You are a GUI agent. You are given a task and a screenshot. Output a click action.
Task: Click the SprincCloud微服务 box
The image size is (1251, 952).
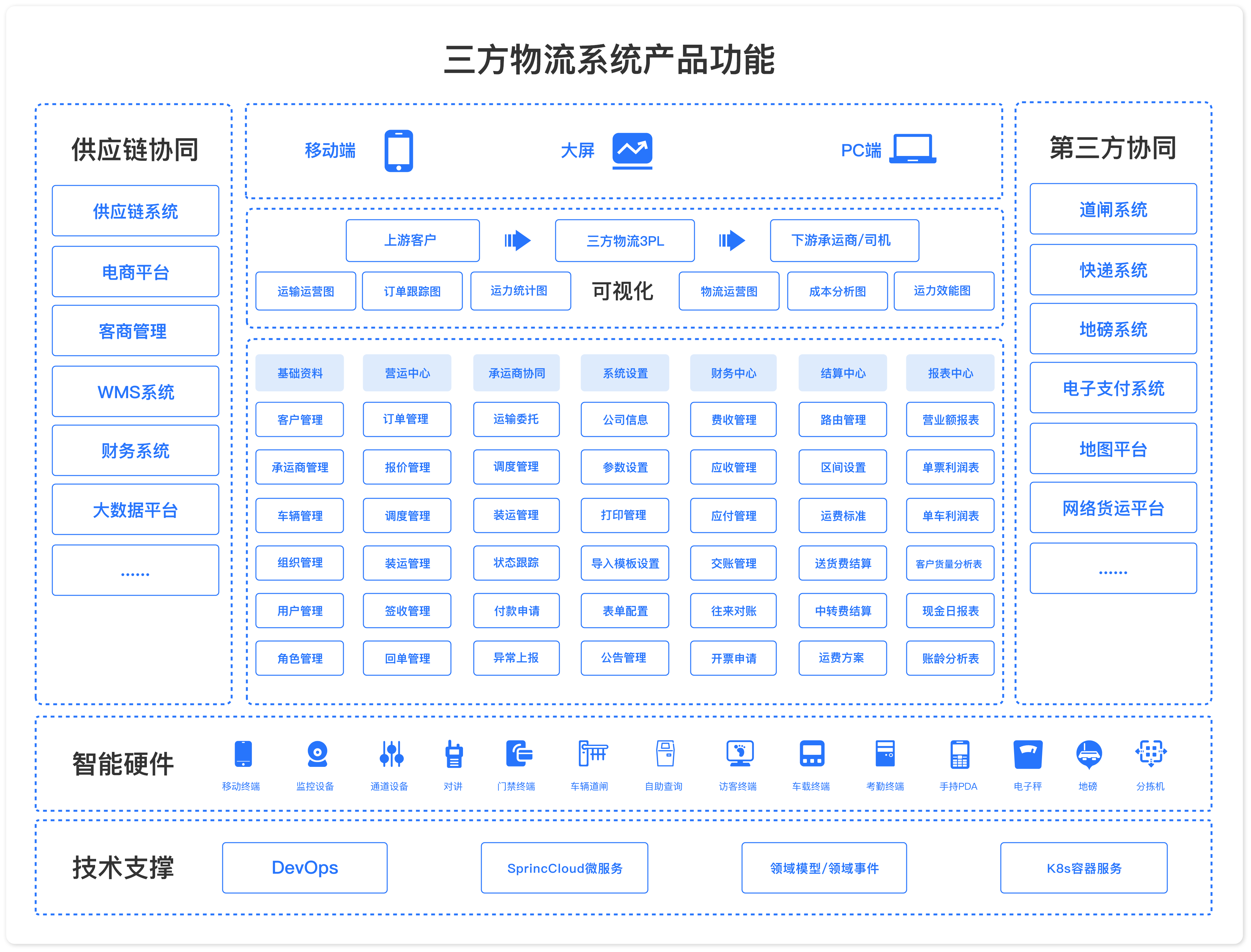[564, 868]
